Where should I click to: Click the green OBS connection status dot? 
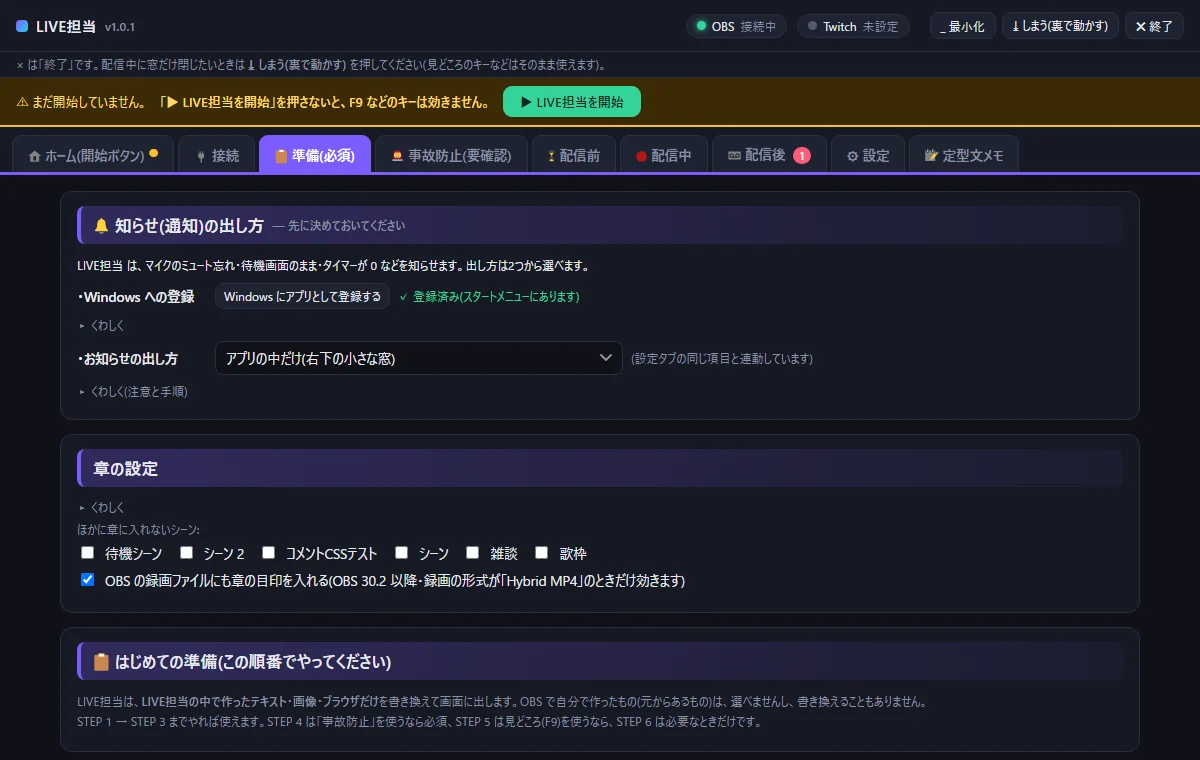click(701, 26)
